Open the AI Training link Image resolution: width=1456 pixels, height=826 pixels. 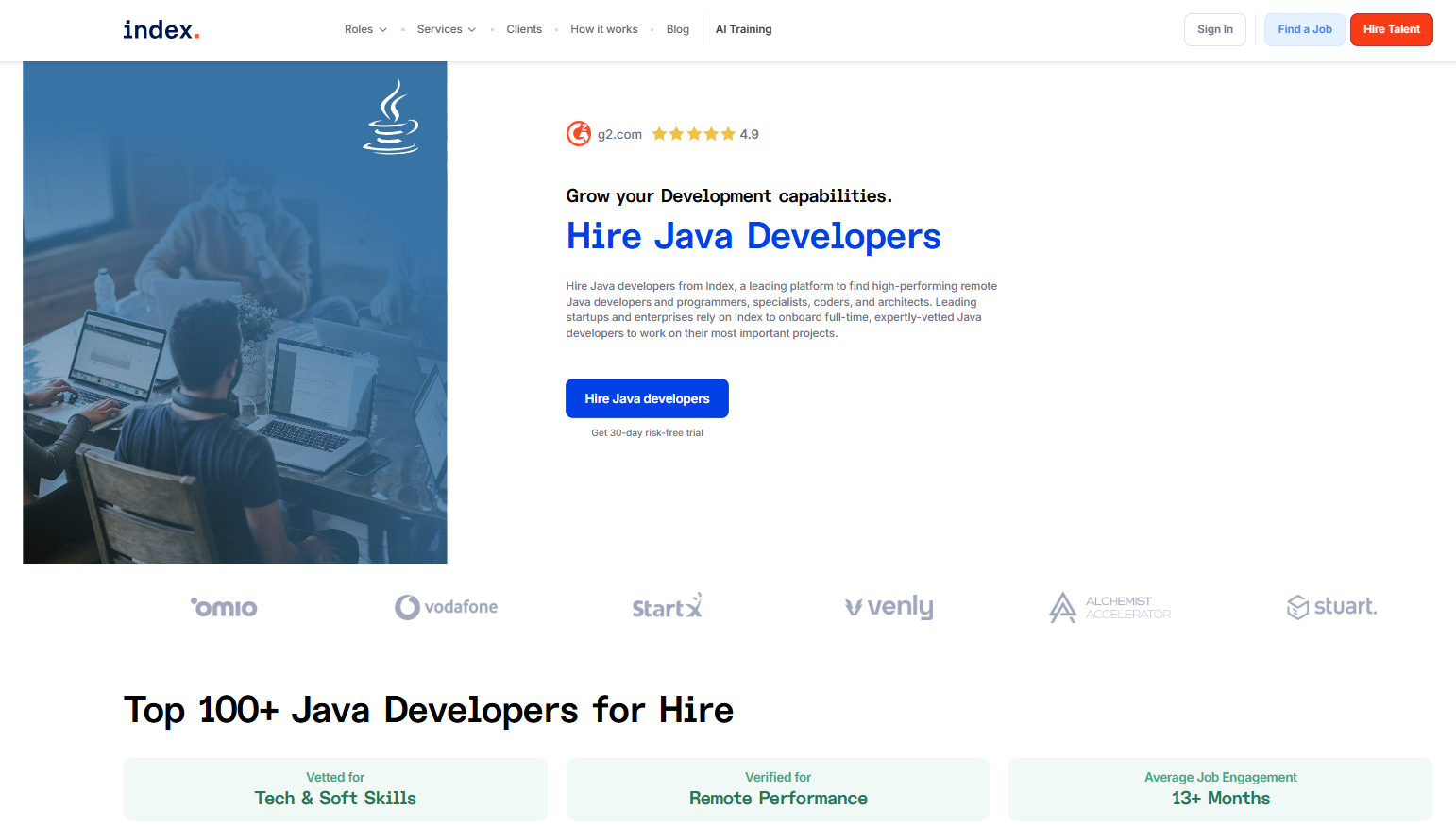(x=743, y=29)
